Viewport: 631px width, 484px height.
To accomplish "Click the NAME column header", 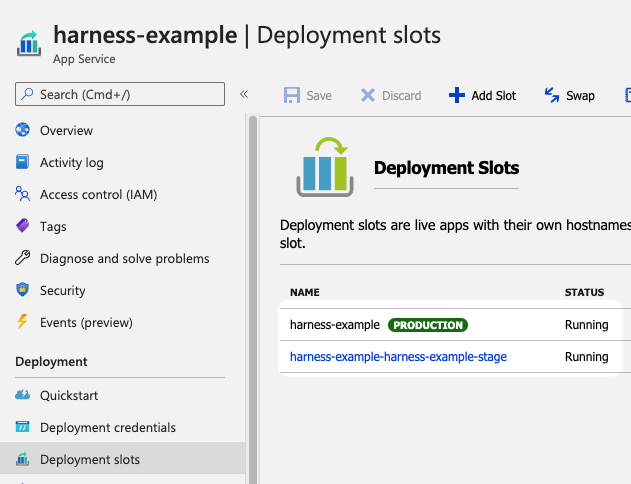I will pyautogui.click(x=305, y=292).
